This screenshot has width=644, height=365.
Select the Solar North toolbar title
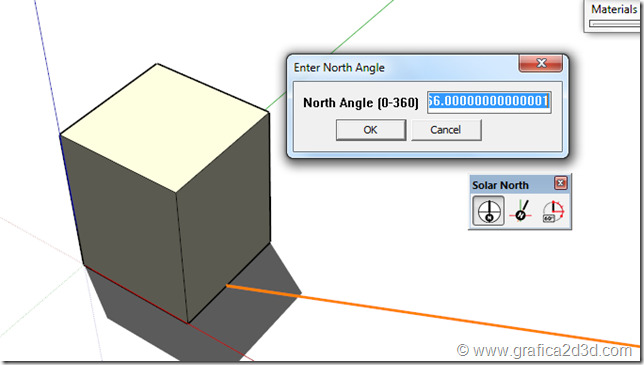[500, 186]
